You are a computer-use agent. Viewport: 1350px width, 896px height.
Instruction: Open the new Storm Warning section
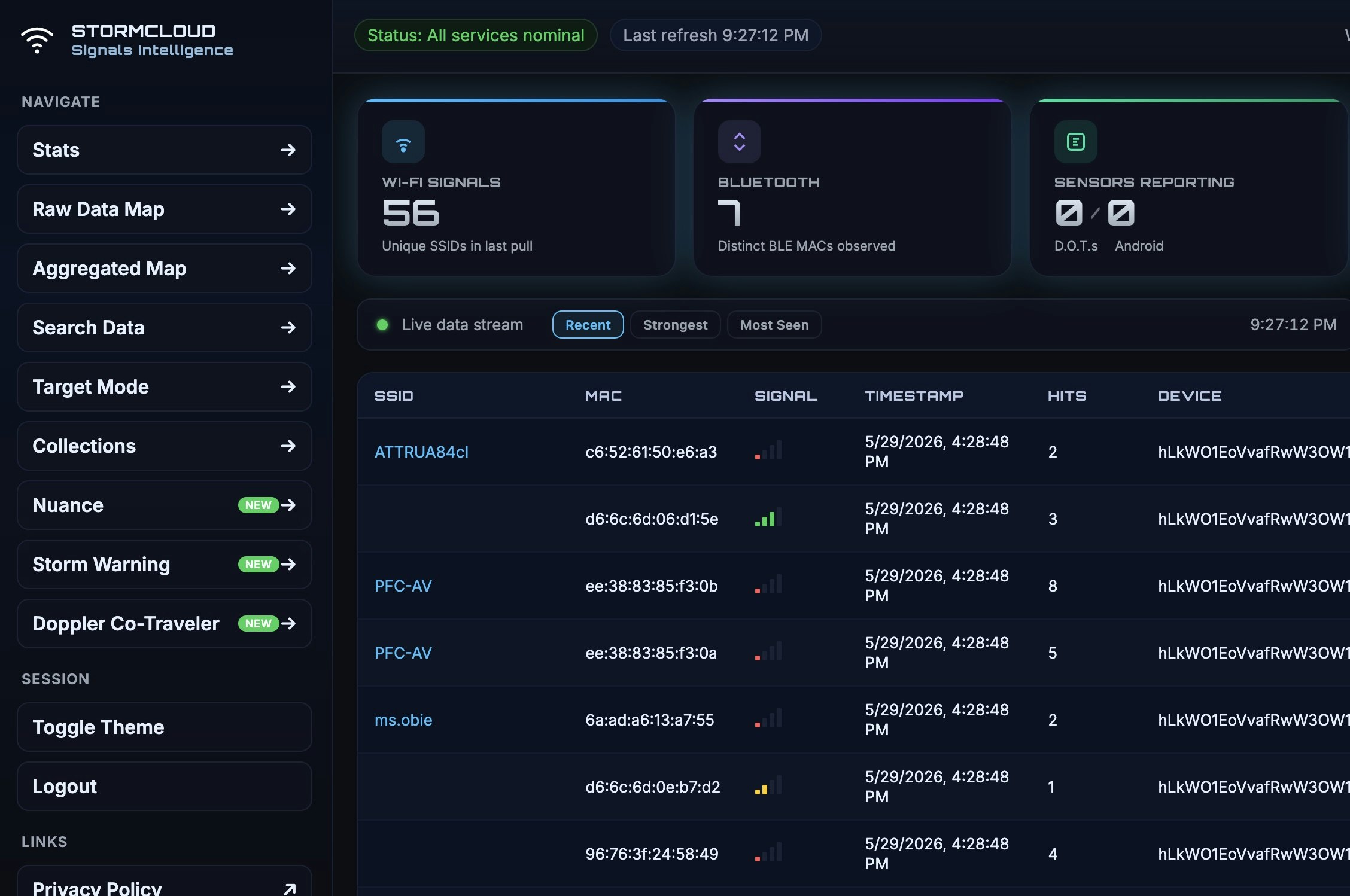(x=165, y=564)
